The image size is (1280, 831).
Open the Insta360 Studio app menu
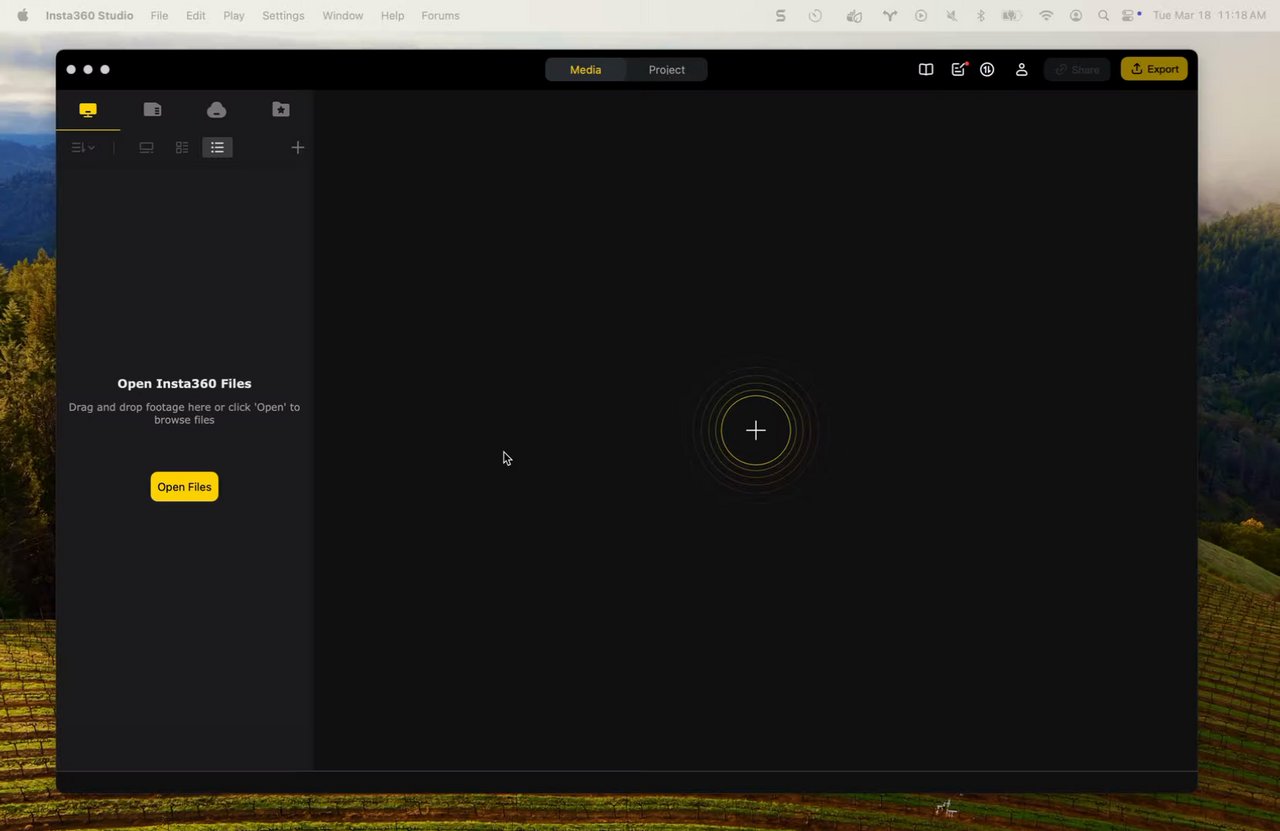(x=89, y=16)
